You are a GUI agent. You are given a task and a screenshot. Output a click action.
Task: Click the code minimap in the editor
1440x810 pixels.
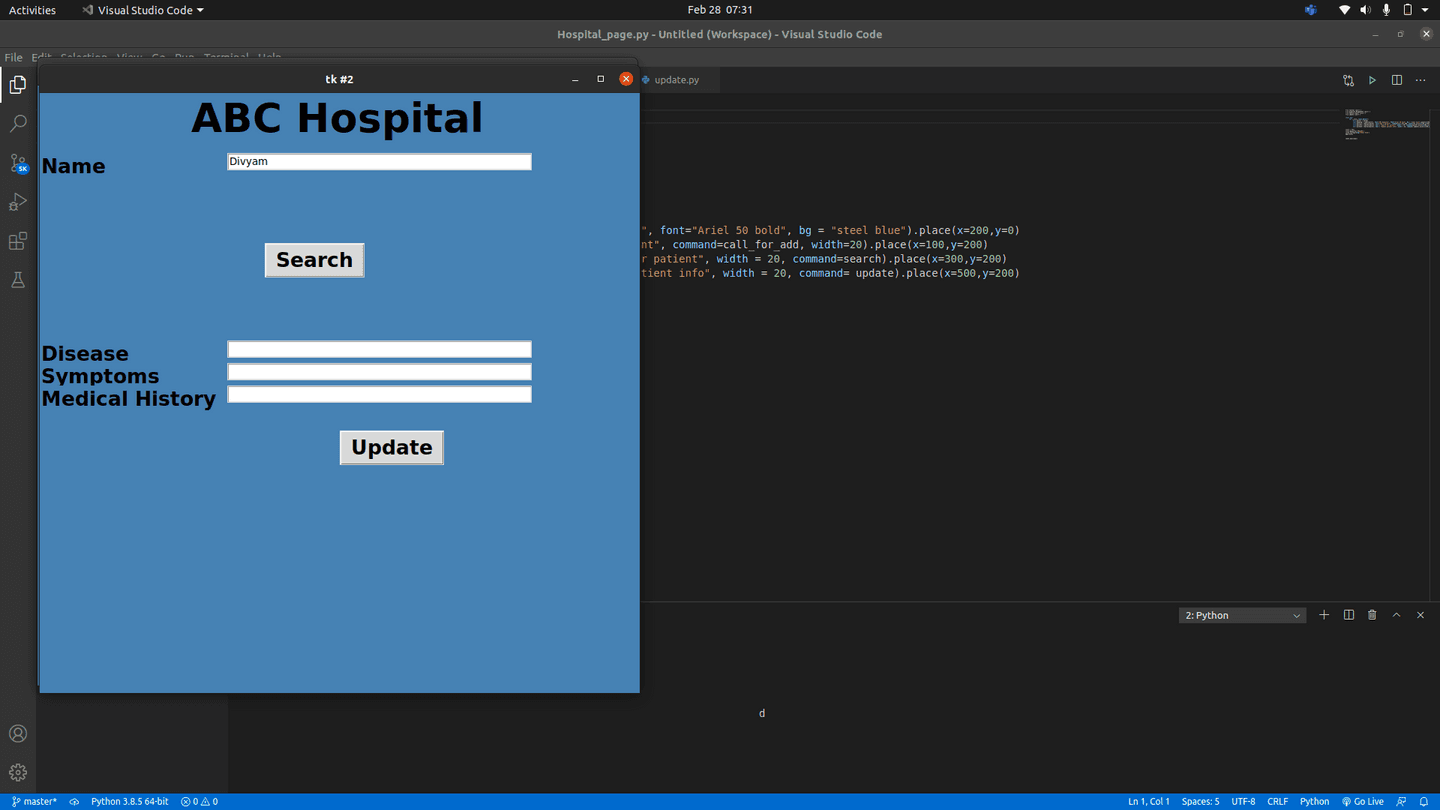pos(1385,124)
